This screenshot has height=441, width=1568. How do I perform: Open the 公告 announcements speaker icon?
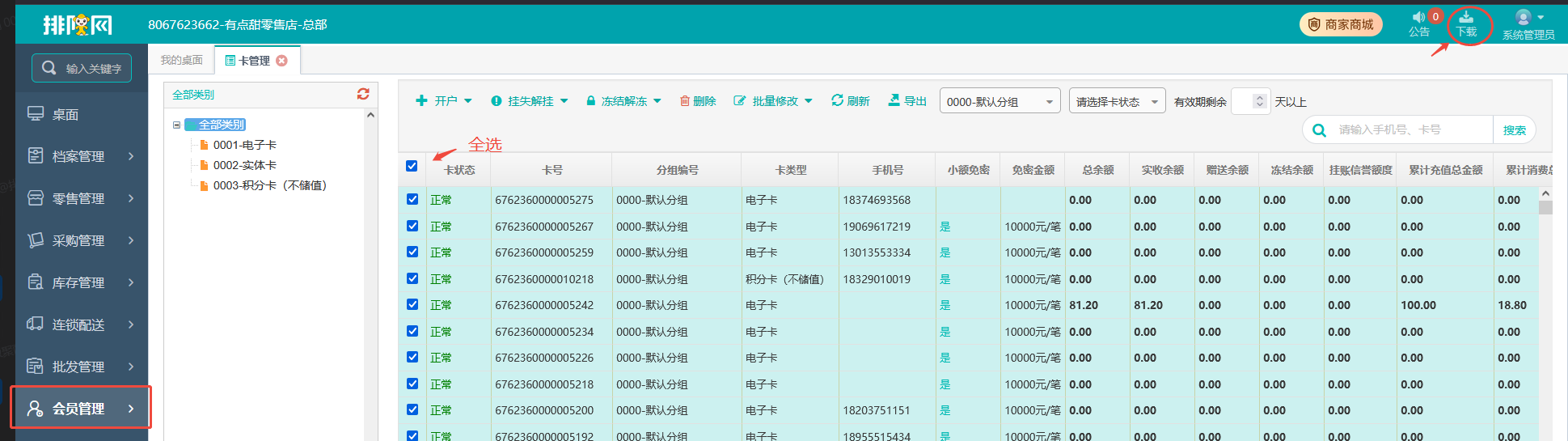1419,24
